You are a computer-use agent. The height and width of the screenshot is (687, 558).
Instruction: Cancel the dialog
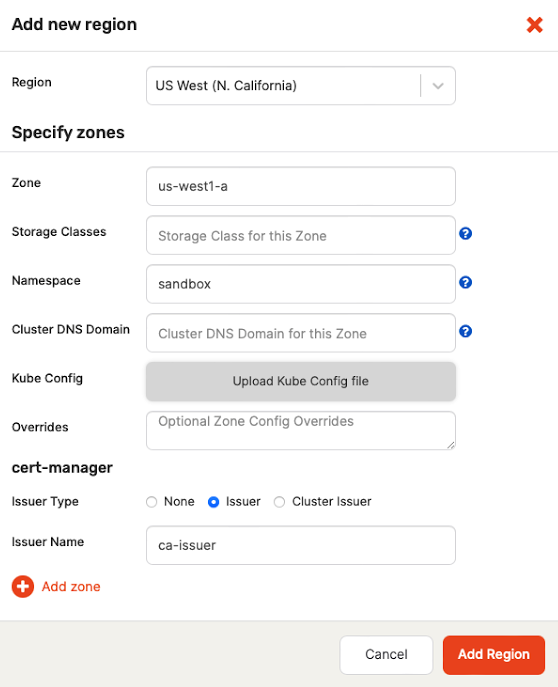(x=386, y=655)
